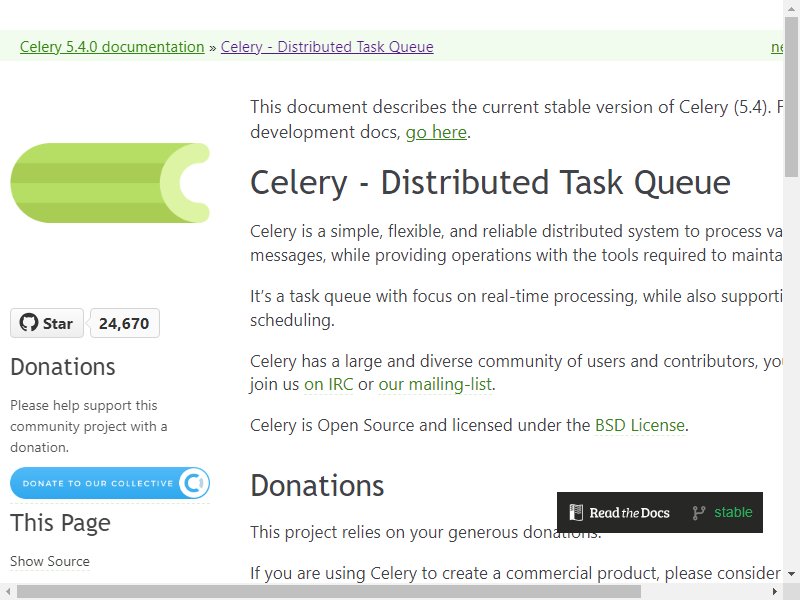Open the 'our mailing-list' link

coord(435,384)
